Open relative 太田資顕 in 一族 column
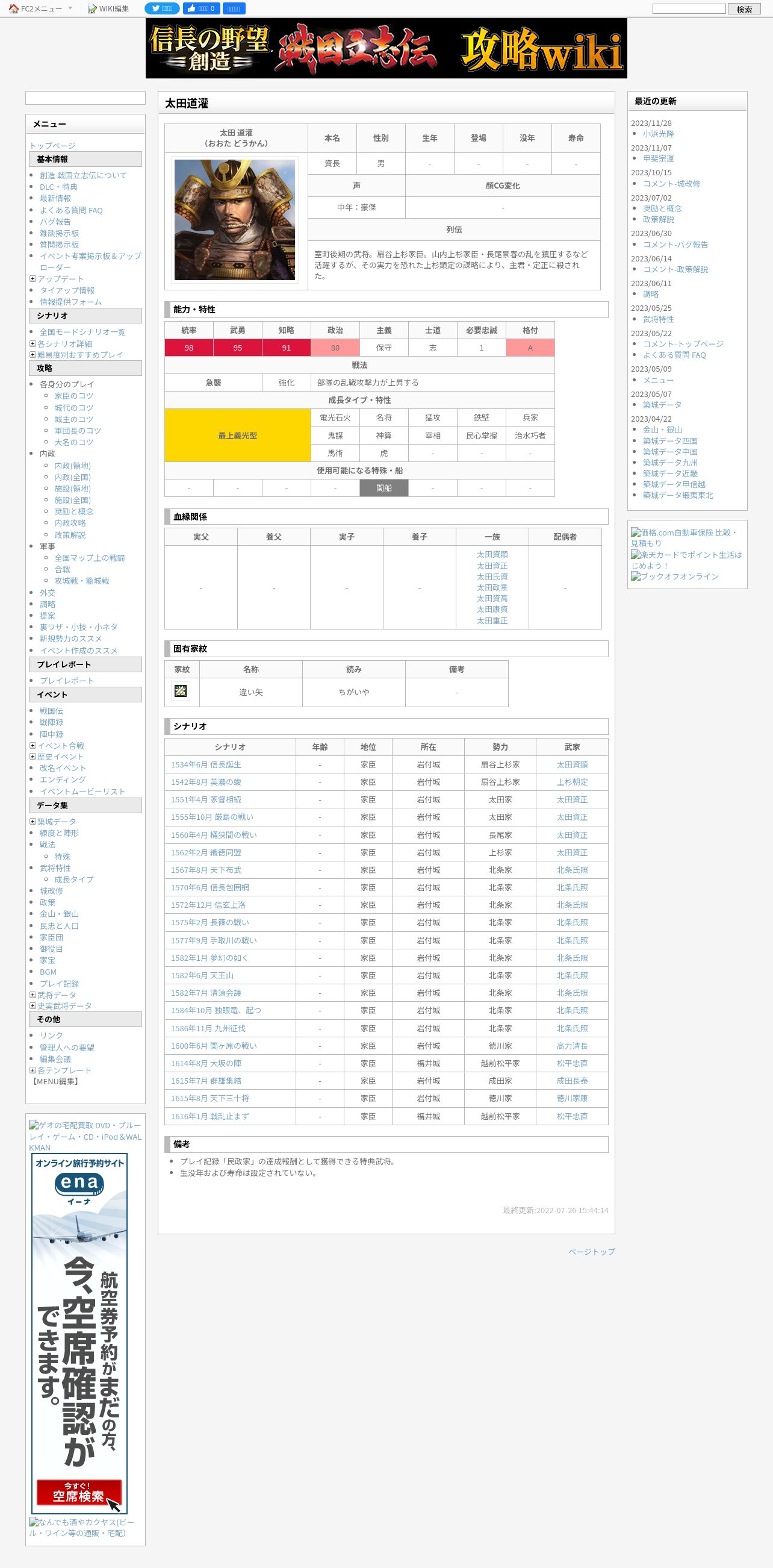 coord(492,555)
